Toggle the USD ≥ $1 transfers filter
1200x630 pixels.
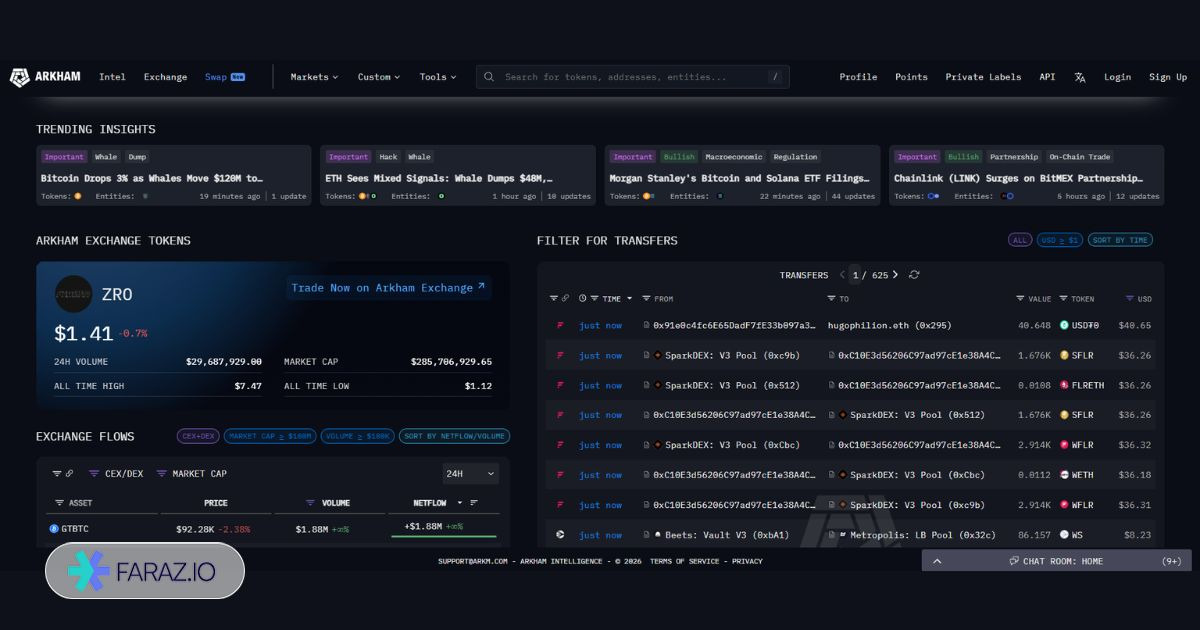tap(1060, 240)
